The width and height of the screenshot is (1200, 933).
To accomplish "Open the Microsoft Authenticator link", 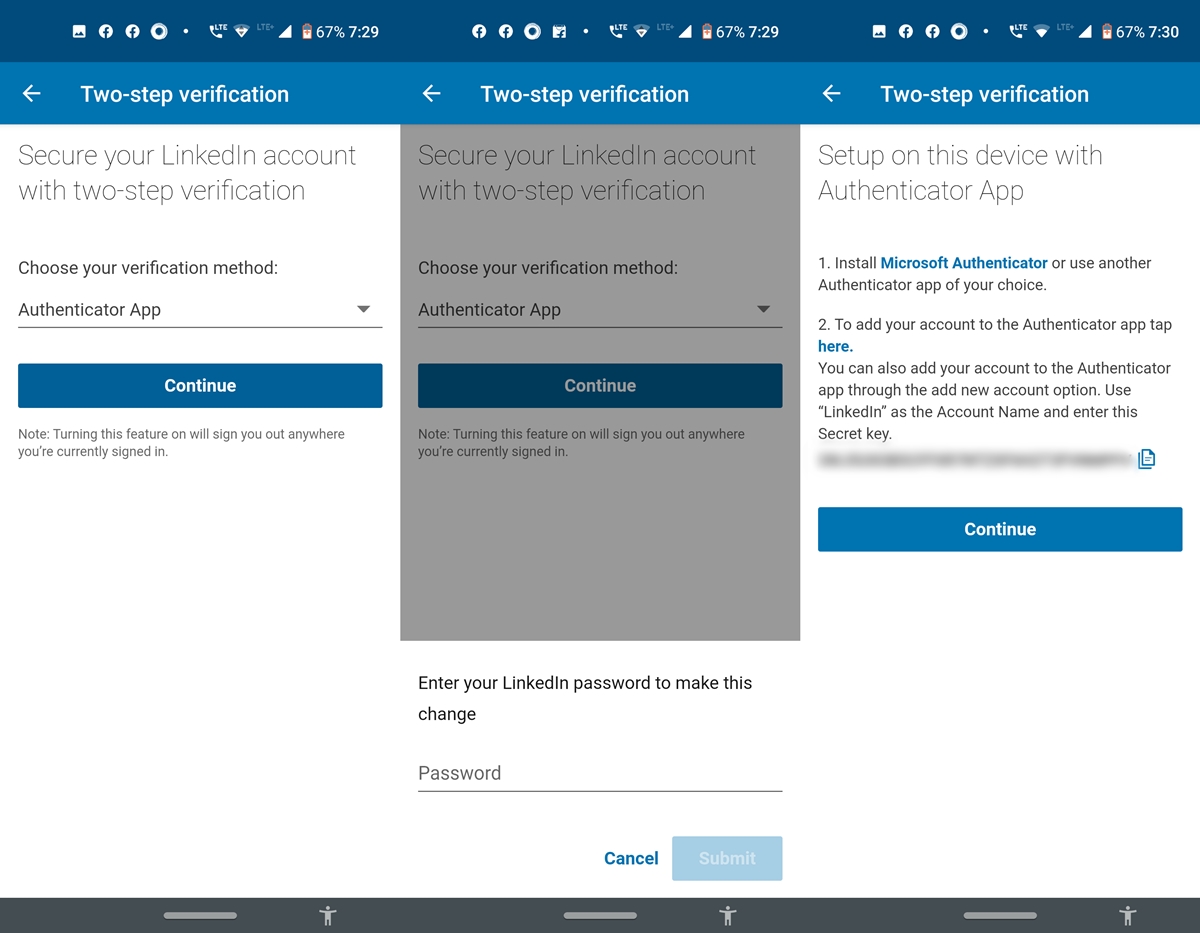I will click(x=964, y=263).
